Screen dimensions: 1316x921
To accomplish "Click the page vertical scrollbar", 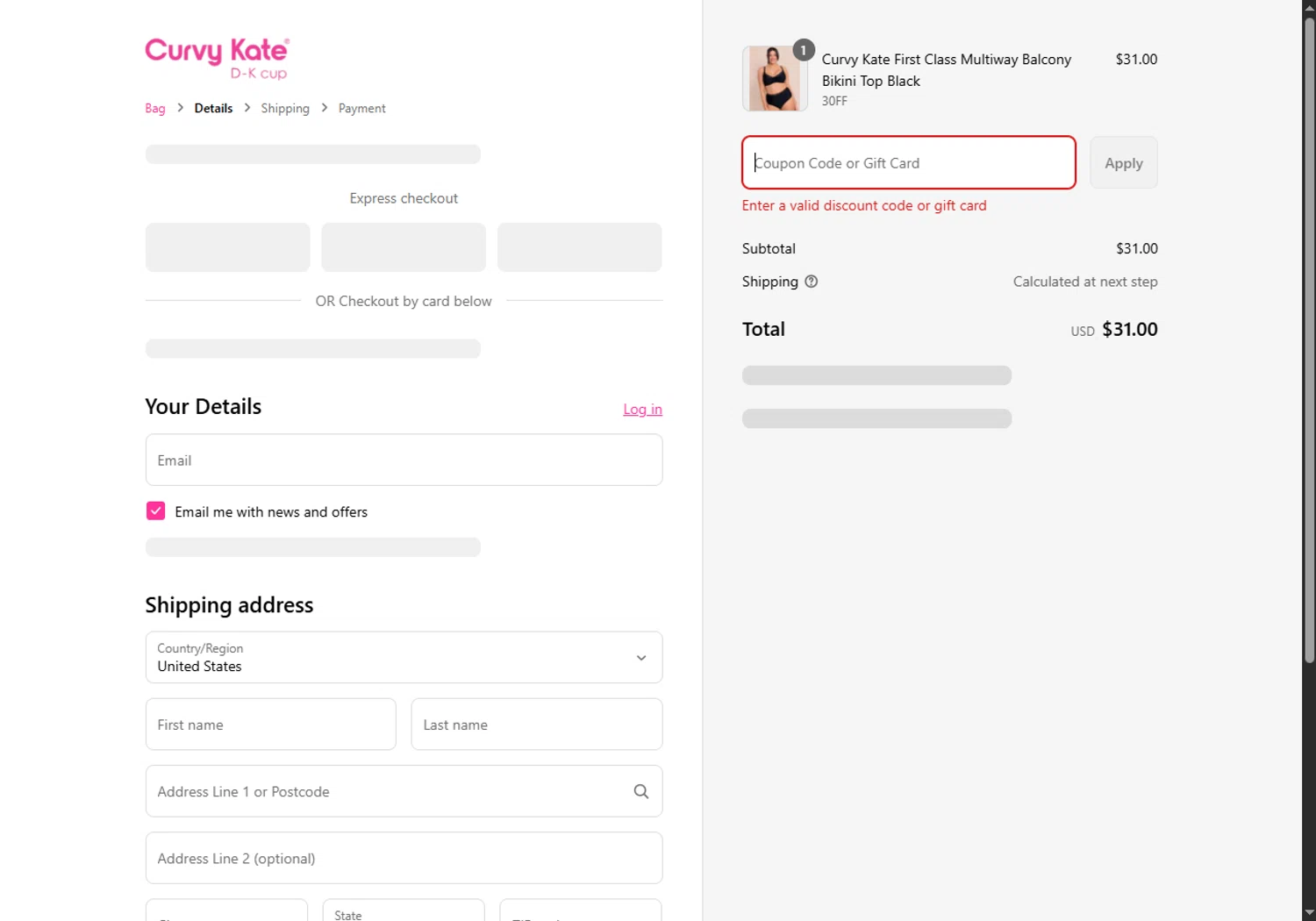I will 1309,340.
